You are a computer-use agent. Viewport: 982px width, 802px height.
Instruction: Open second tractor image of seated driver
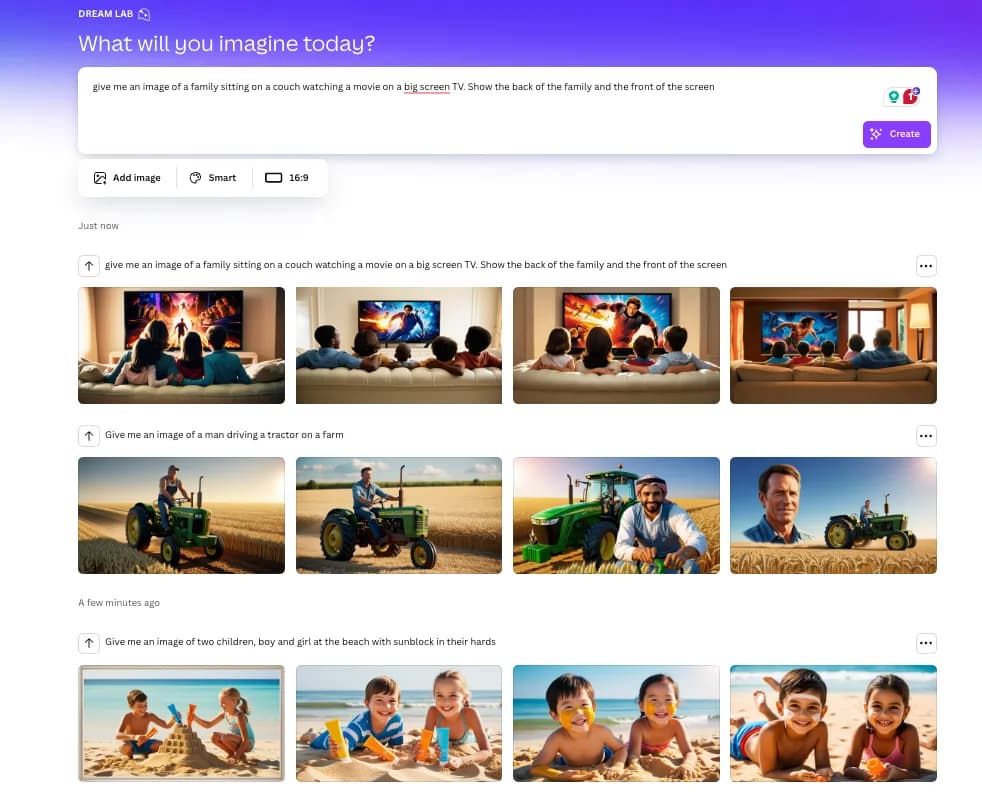click(399, 515)
